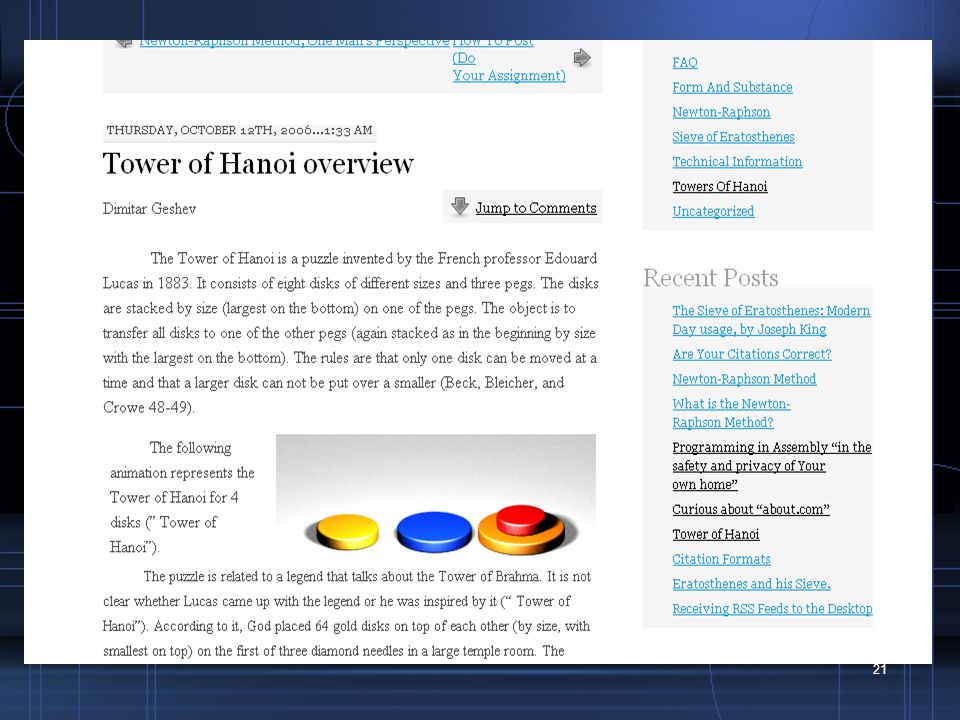Viewport: 960px width, 720px height.
Task: Open 'Receiving RSS Feeds to the Desktop' post
Action: click(x=772, y=609)
